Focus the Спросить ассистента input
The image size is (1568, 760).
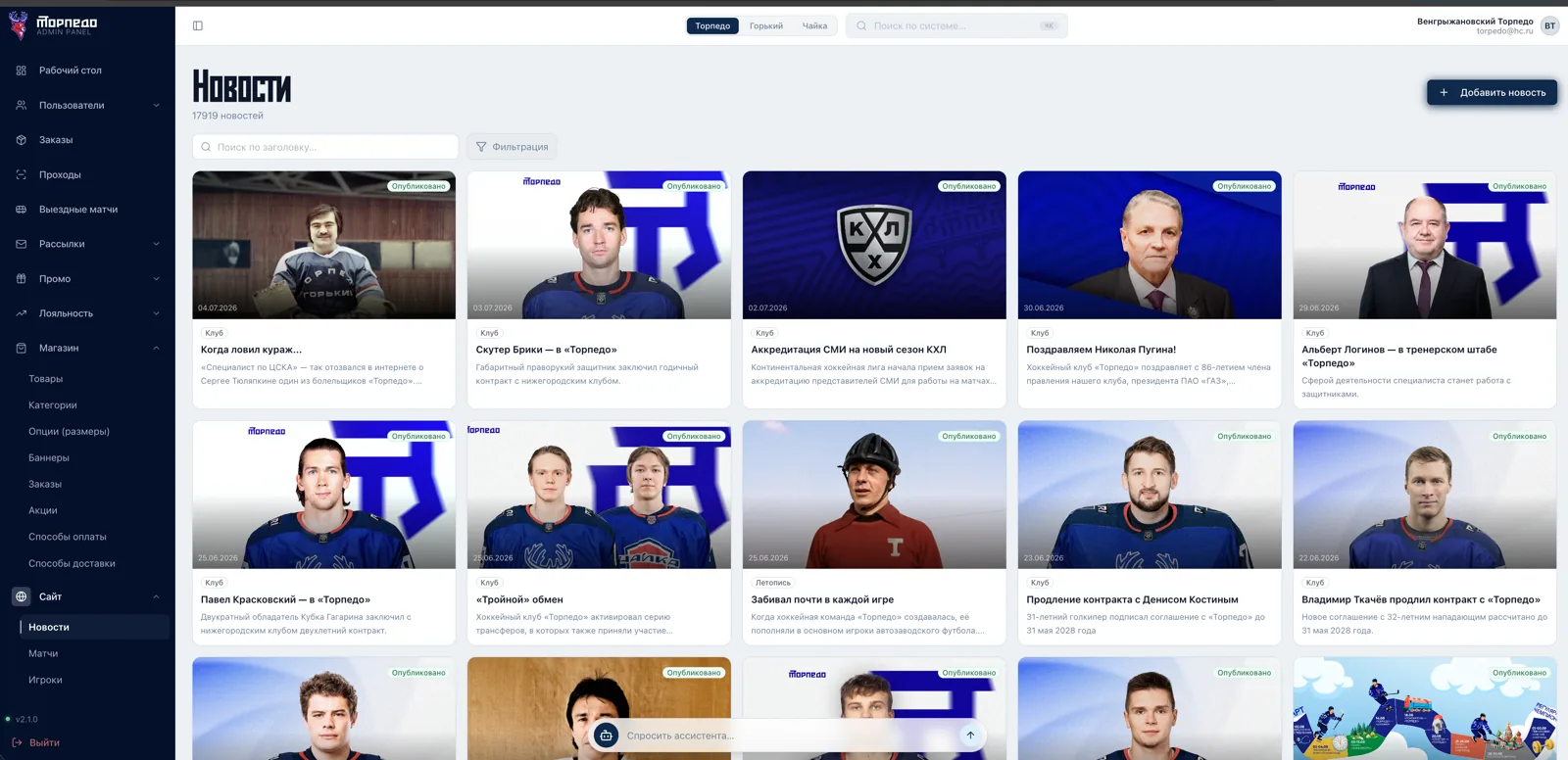[789, 736]
